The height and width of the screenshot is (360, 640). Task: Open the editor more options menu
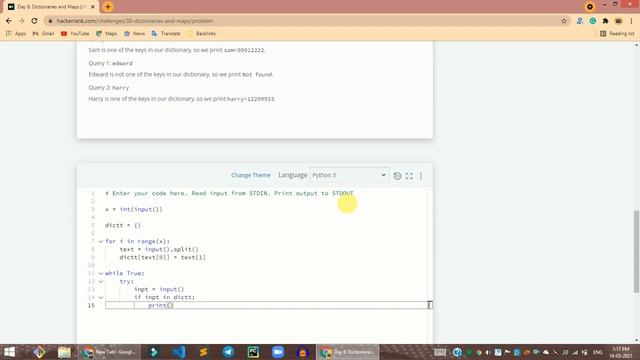(421, 176)
